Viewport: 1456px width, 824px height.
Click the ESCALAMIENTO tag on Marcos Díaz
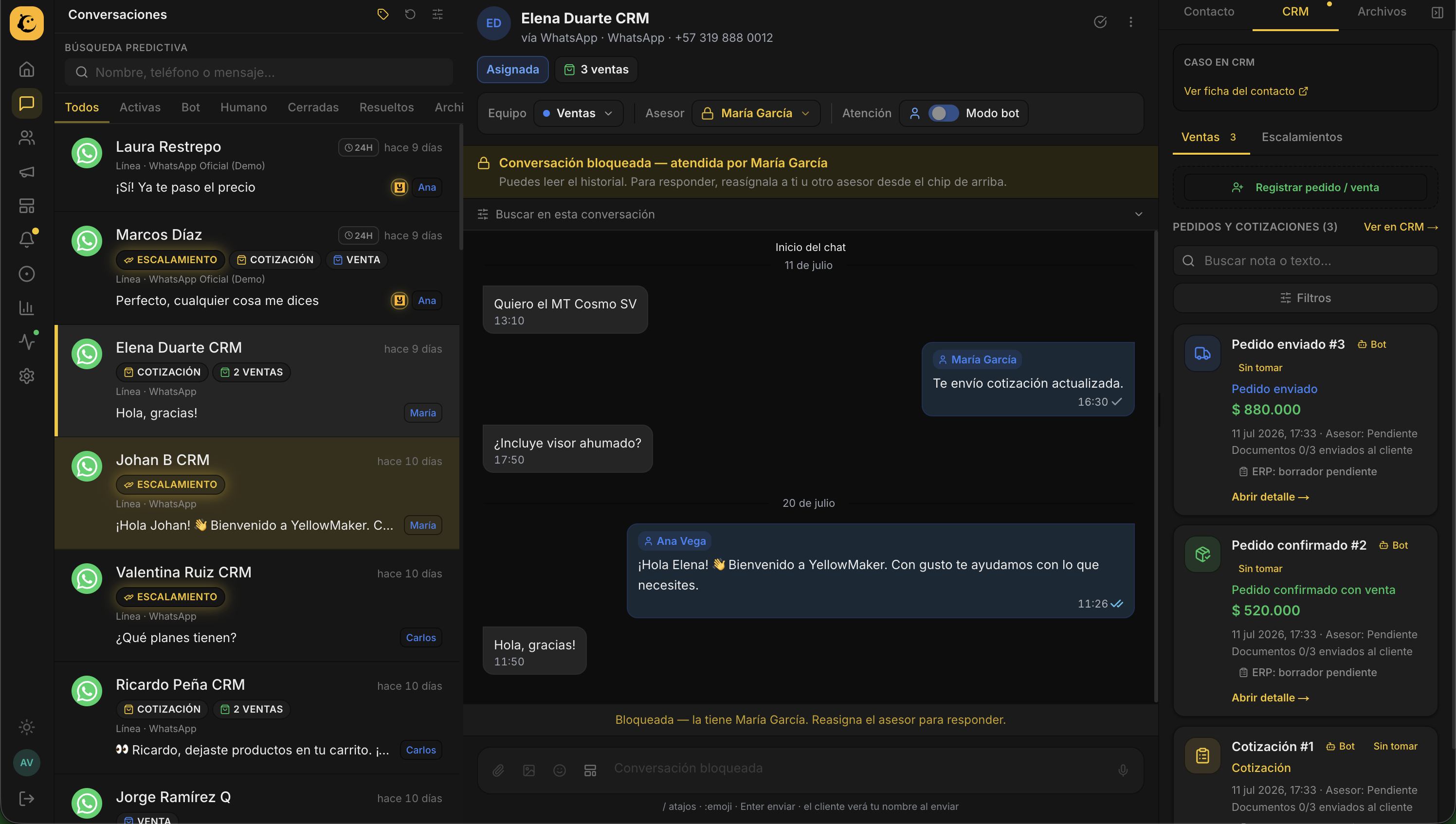click(x=170, y=260)
